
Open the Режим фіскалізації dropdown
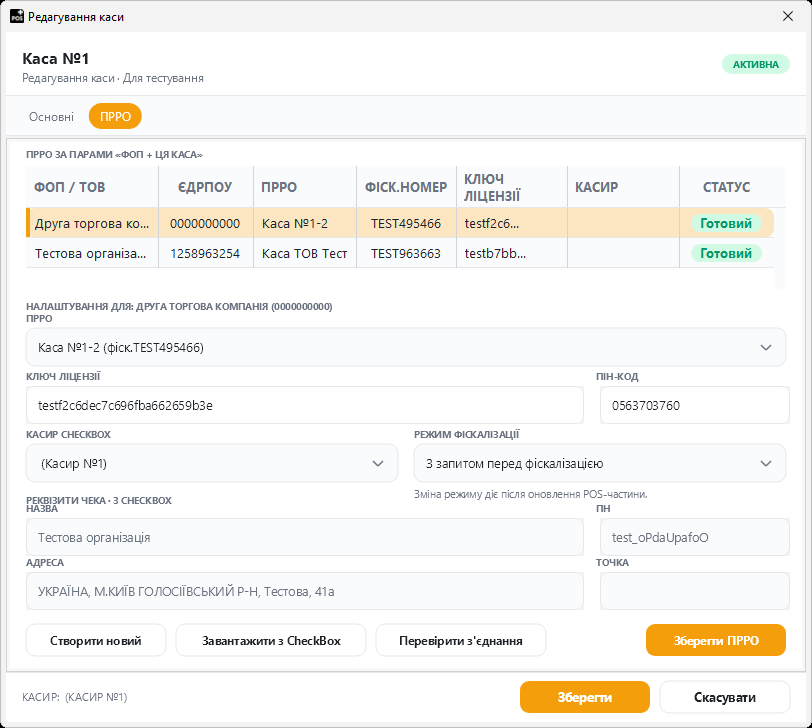(600, 463)
